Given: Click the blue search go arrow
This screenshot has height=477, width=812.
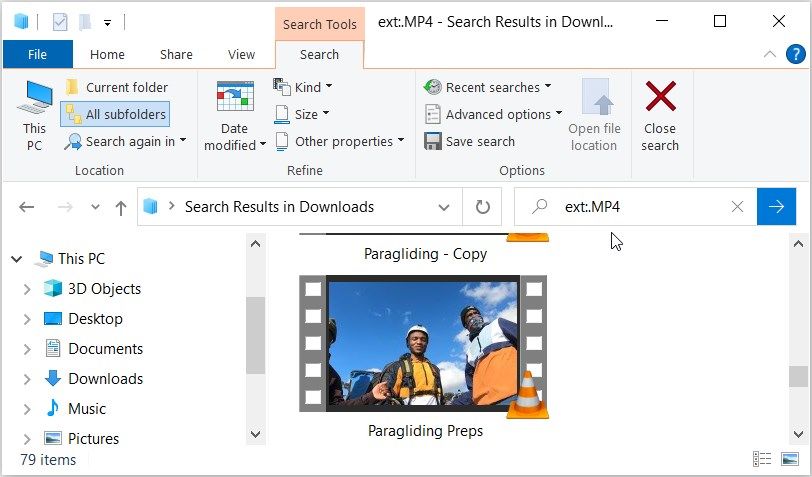Looking at the screenshot, I should (776, 207).
